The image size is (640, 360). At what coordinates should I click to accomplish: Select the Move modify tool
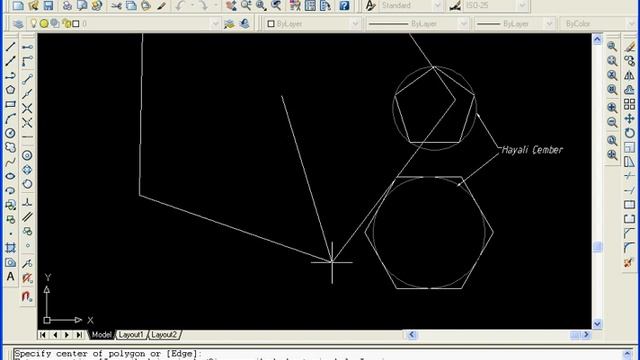(x=629, y=119)
